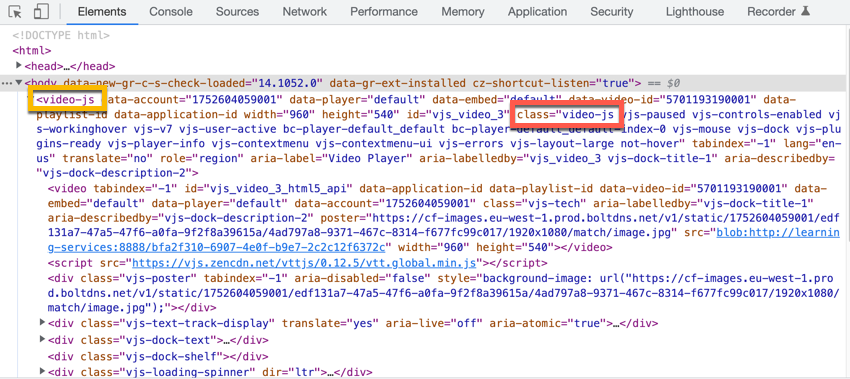Go to the Memory tab
850x379 pixels.
462,11
